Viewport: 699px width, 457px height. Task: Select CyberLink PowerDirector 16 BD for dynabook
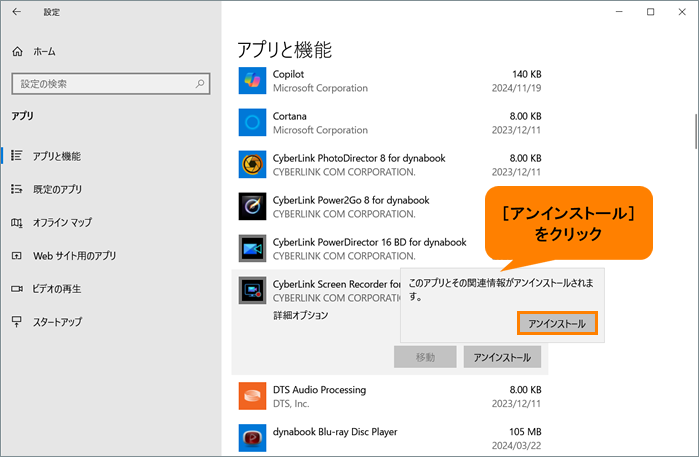pyautogui.click(x=370, y=242)
